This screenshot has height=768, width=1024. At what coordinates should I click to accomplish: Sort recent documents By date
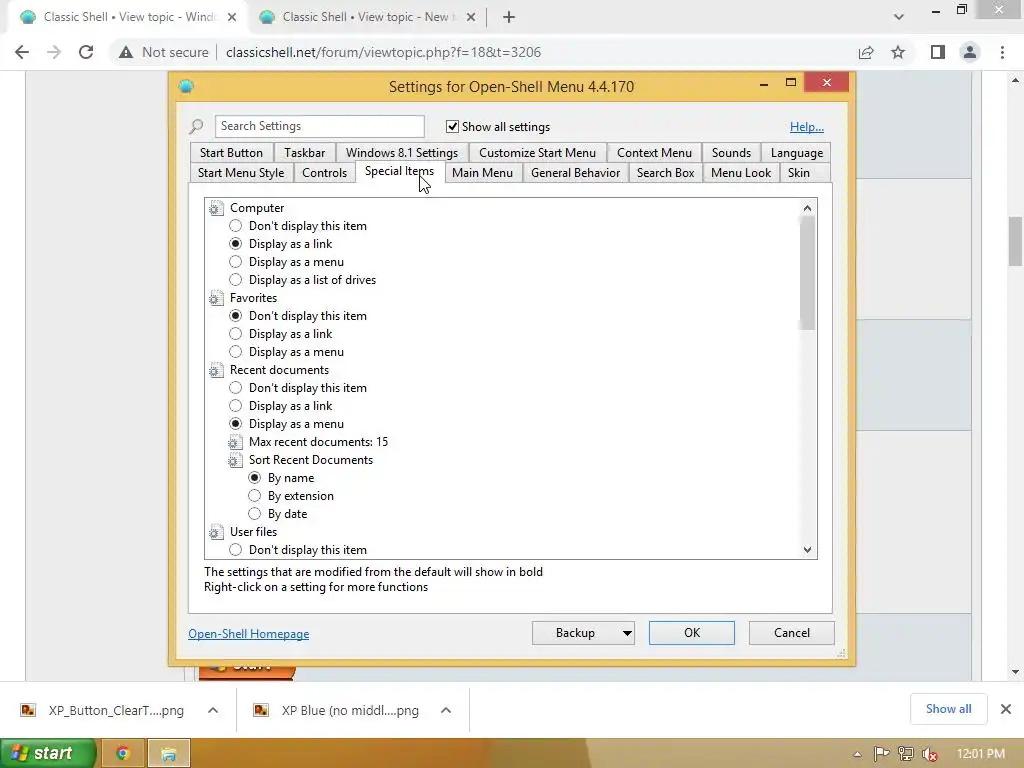(x=254, y=514)
